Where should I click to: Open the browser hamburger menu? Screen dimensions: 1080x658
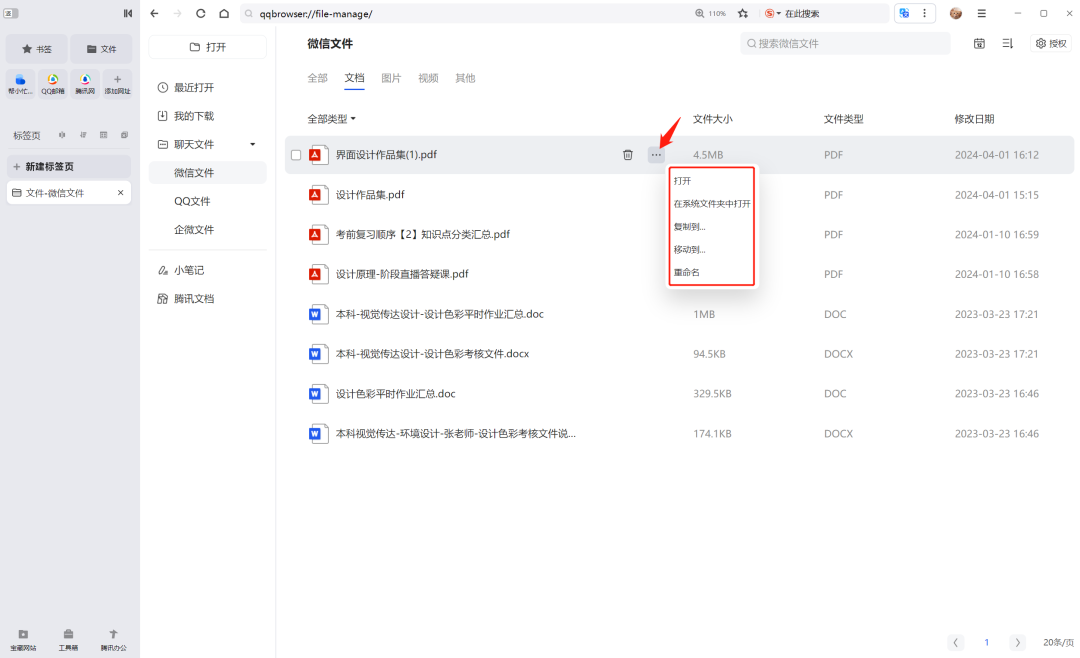[x=982, y=13]
